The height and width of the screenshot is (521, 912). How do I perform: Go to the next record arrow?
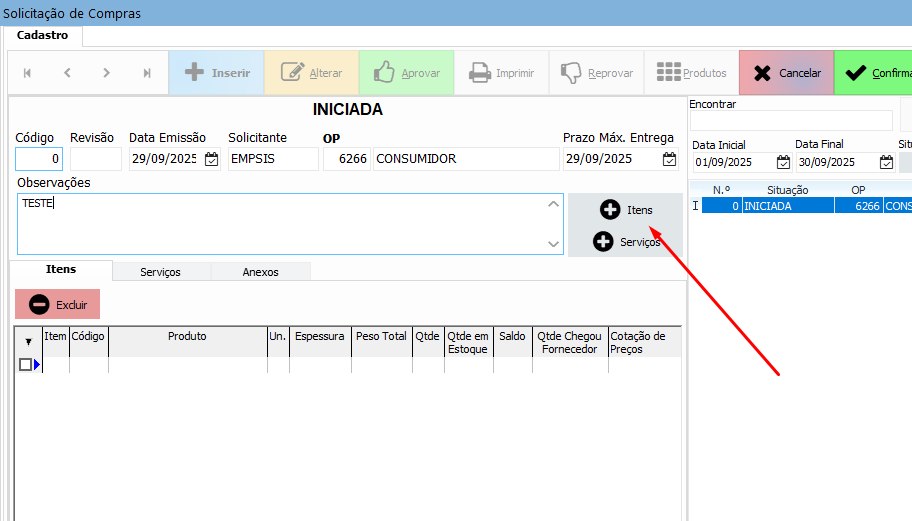coord(106,73)
